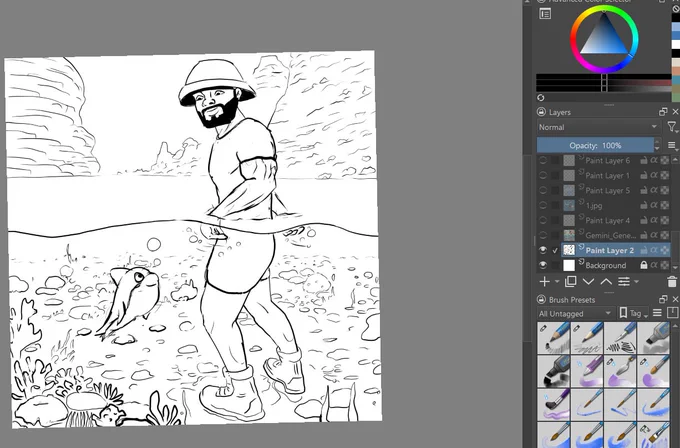Open brush presets view options hamburger
The height and width of the screenshot is (448, 680).
point(657,313)
